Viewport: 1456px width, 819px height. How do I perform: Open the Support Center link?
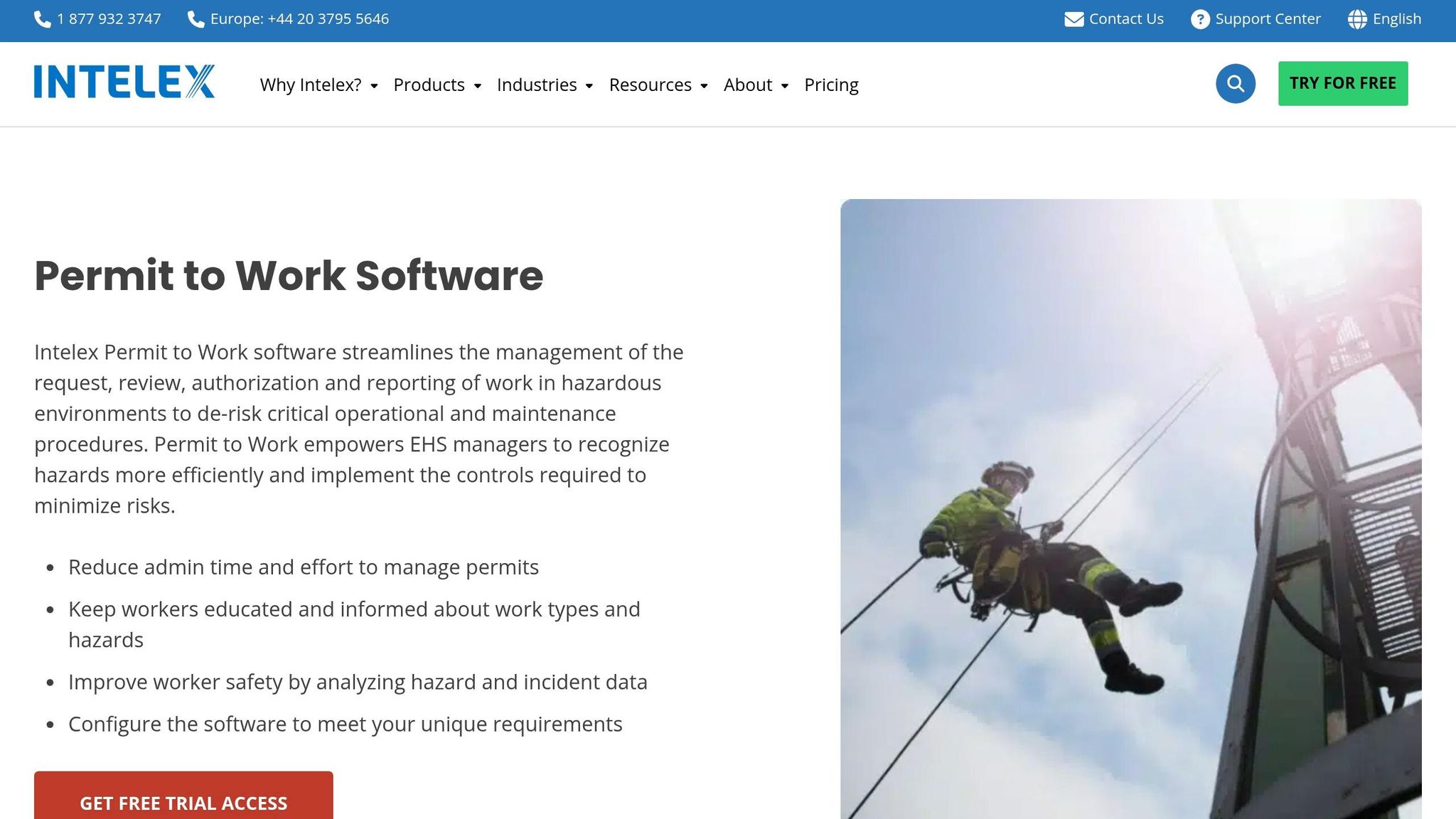point(1268,19)
